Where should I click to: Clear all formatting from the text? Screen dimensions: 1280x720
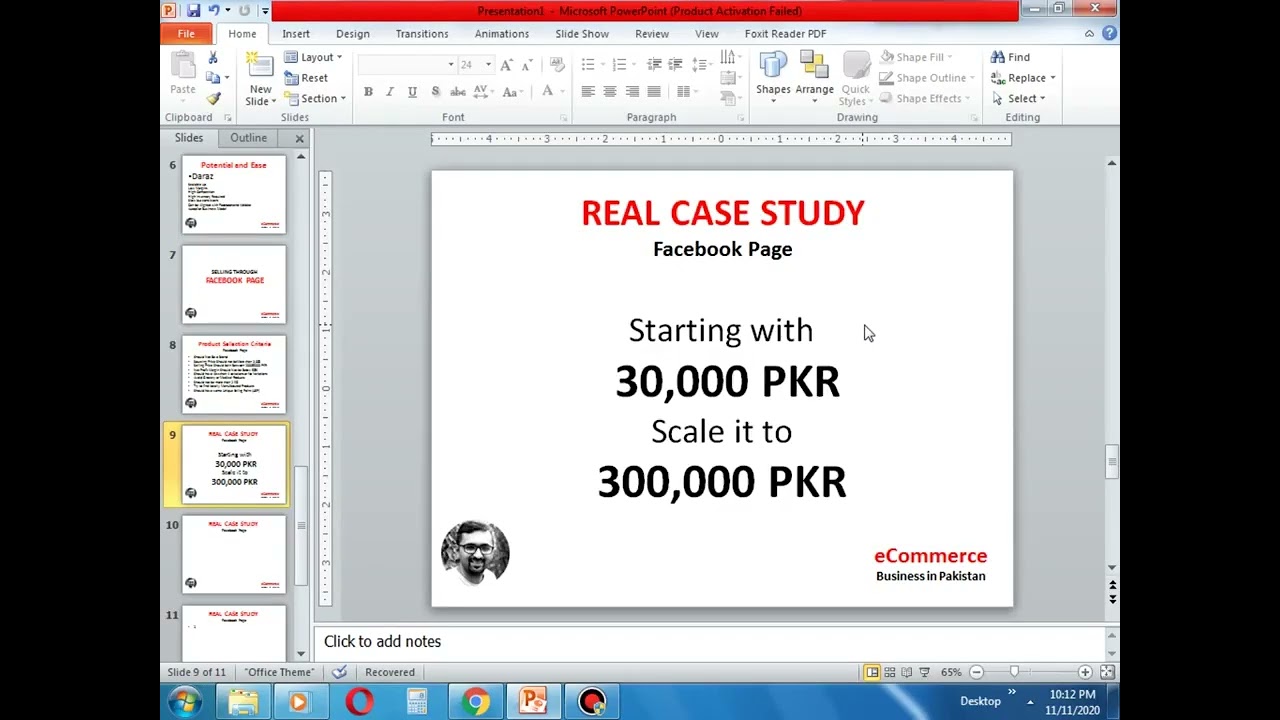tap(558, 64)
